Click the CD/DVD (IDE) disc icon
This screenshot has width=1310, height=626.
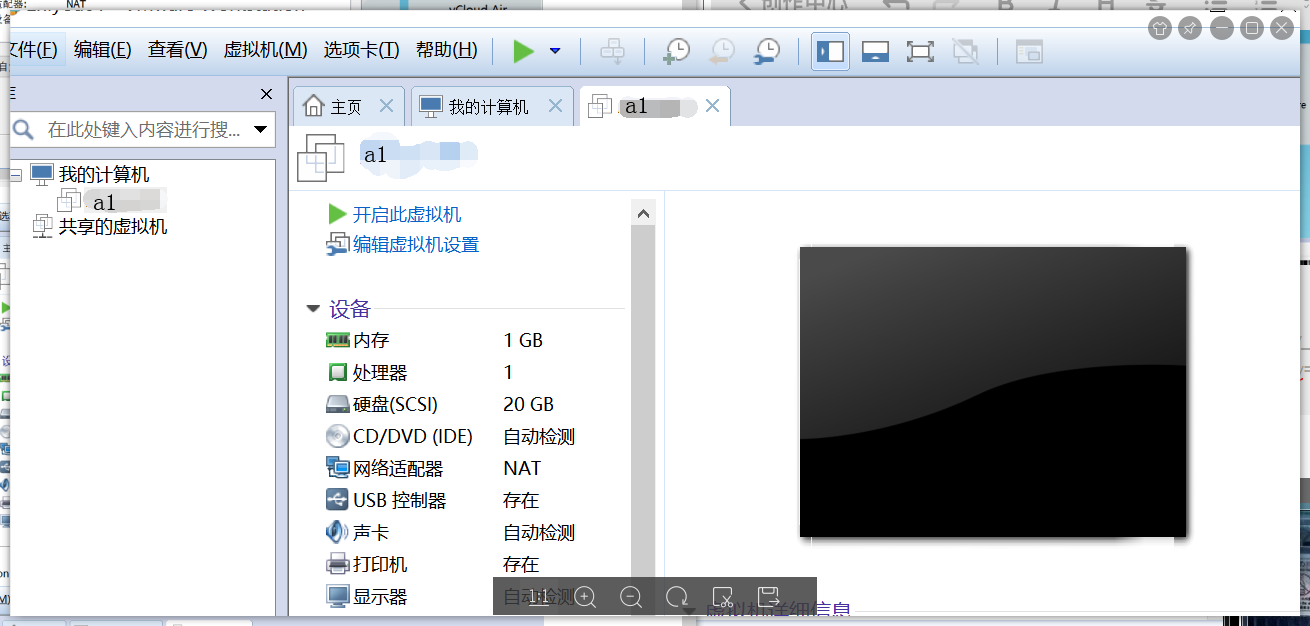(337, 436)
